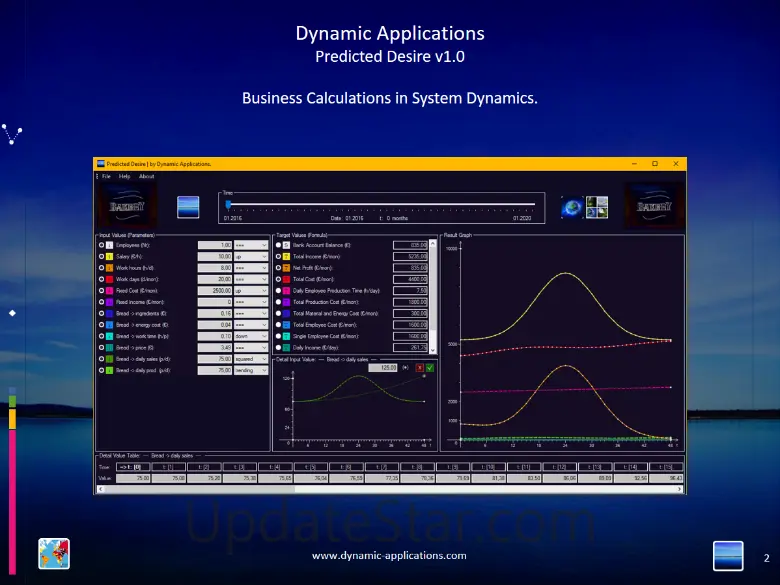Screen dimensions: 780x585
Task: Click the www.dynamic-applications.com link
Action: 389,555
